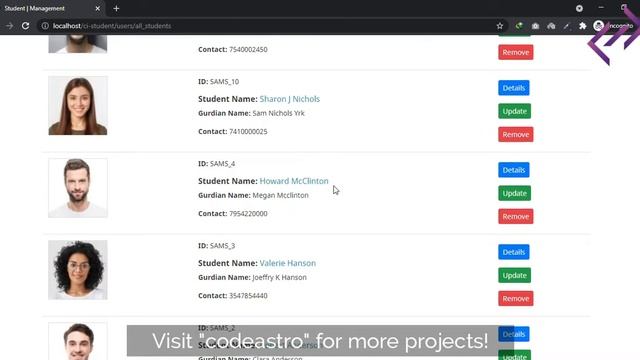Select contact number 7410000025
The width and height of the screenshot is (640, 360).
[248, 131]
